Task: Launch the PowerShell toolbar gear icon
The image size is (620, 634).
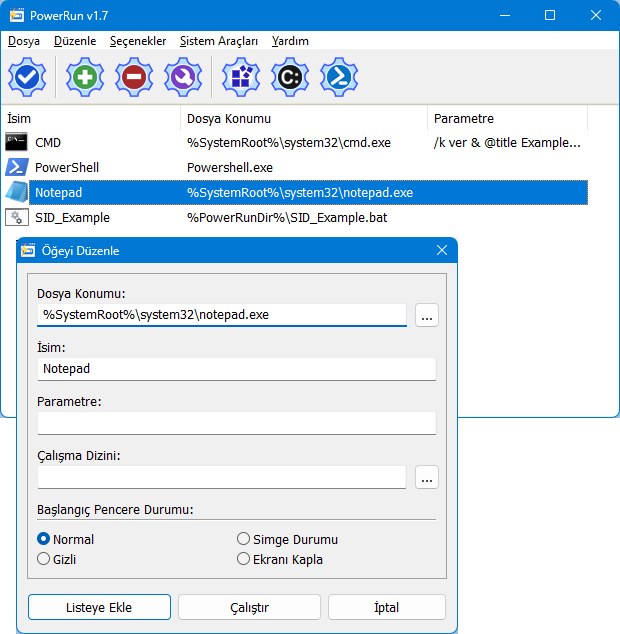Action: (x=339, y=77)
